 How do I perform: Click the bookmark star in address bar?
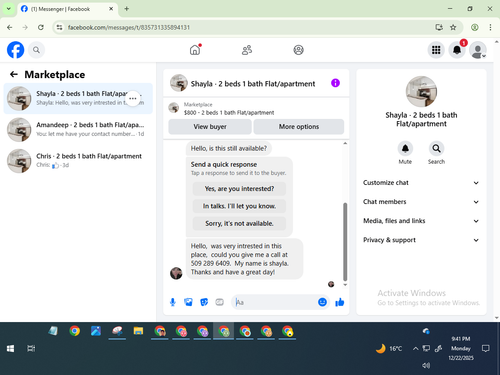(x=453, y=27)
